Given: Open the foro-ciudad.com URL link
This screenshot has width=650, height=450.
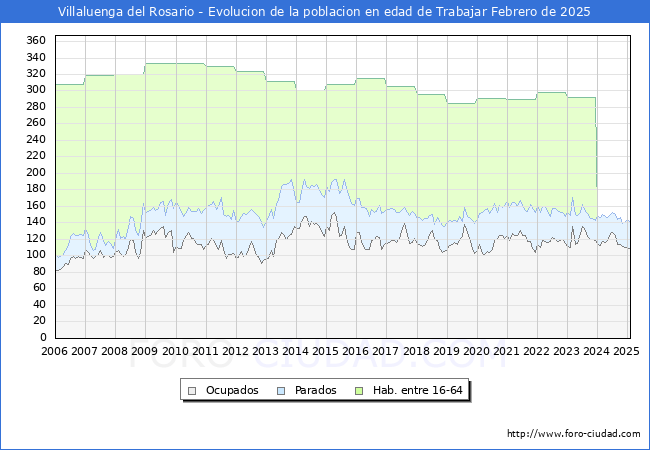Looking at the screenshot, I should [574, 434].
